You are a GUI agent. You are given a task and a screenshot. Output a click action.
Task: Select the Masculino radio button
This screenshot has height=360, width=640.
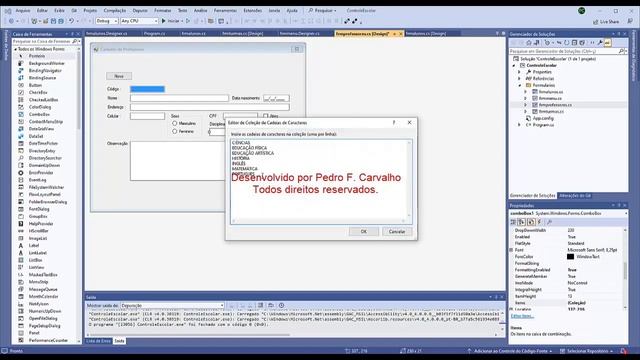tap(175, 123)
